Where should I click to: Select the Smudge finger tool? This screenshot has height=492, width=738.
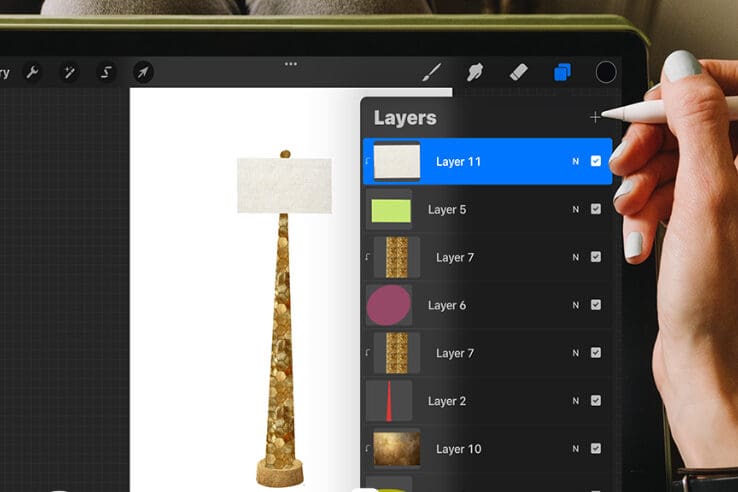pos(474,73)
